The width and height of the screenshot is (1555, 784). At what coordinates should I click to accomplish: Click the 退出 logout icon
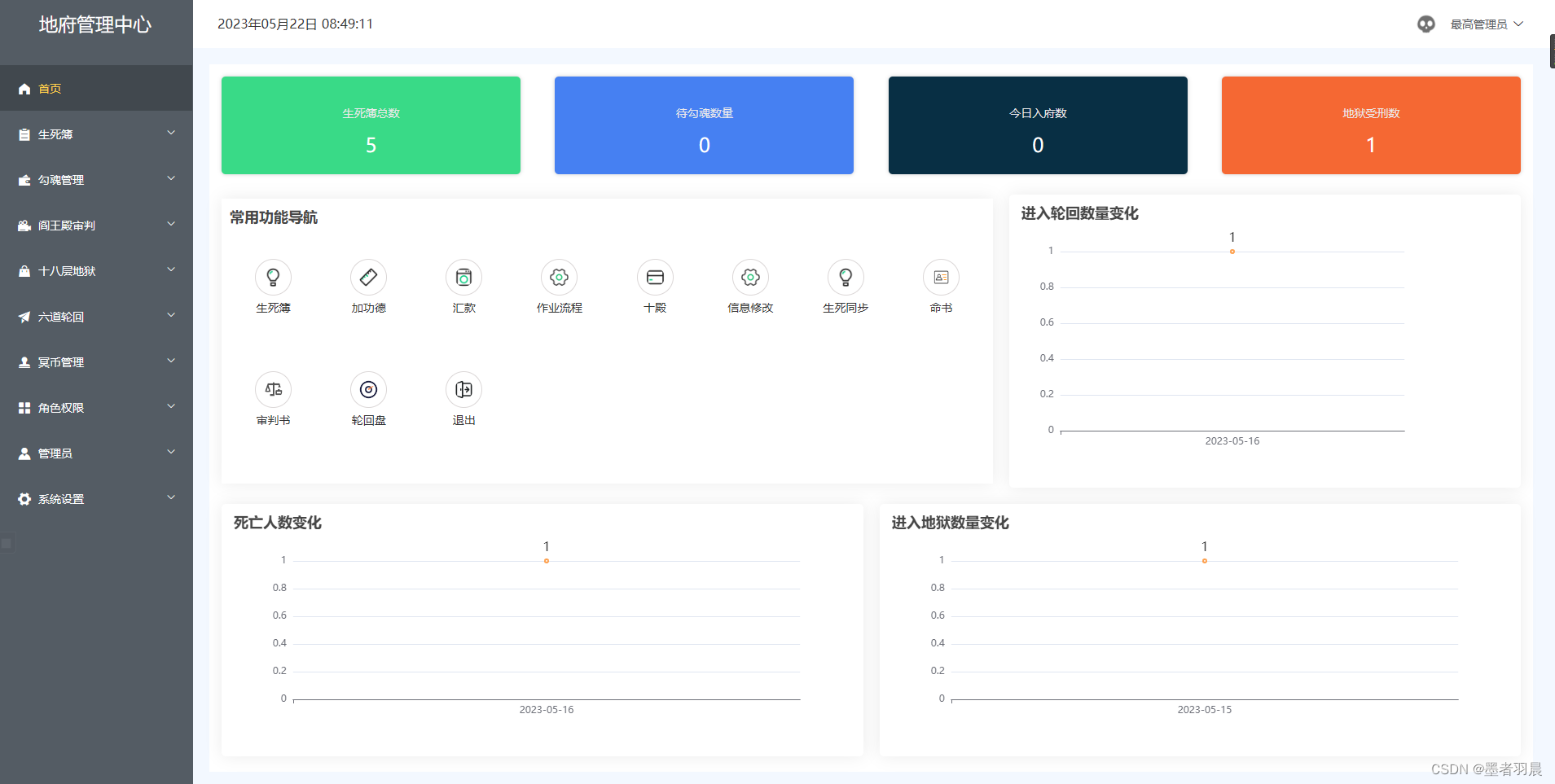[463, 389]
